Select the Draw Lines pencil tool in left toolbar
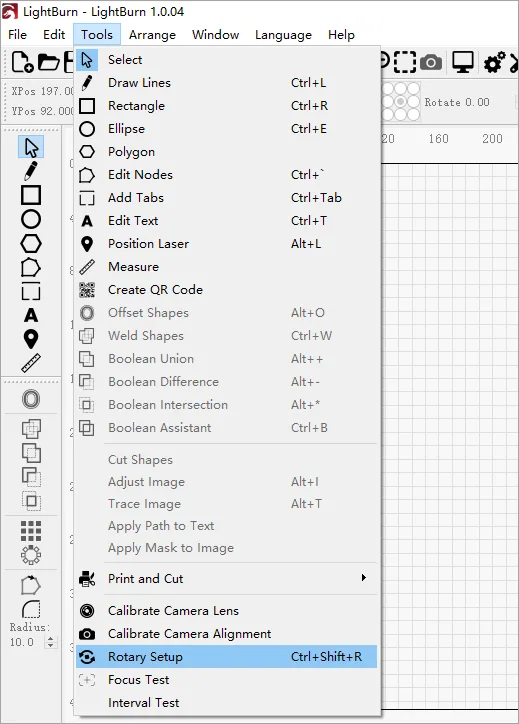This screenshot has width=519, height=724. pyautogui.click(x=31, y=171)
